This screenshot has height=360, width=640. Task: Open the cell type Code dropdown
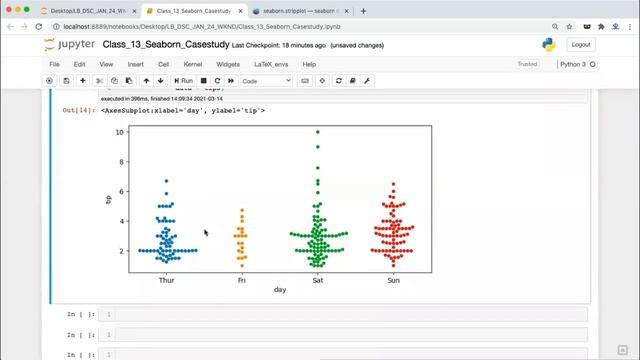(x=266, y=81)
